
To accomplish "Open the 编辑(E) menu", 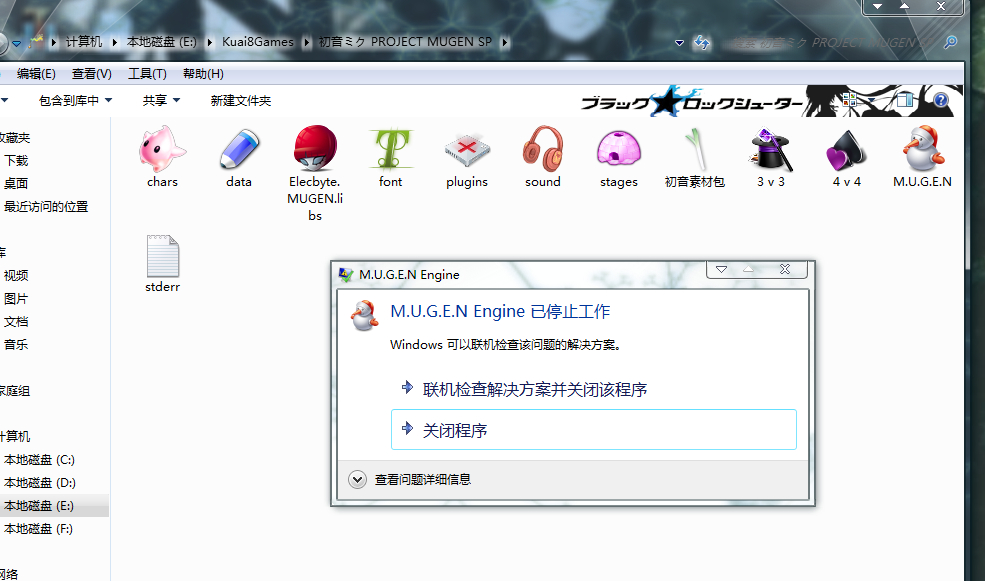I will coord(36,73).
